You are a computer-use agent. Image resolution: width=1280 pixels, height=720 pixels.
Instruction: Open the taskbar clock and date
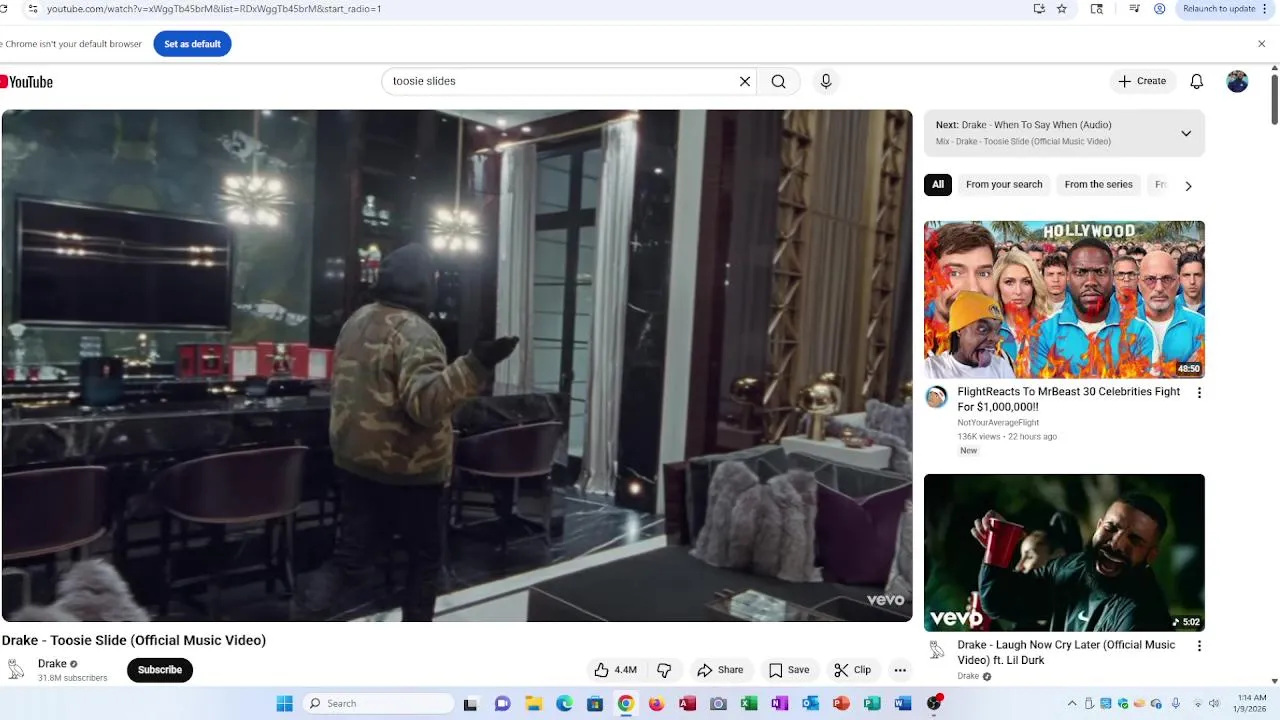tap(1251, 704)
